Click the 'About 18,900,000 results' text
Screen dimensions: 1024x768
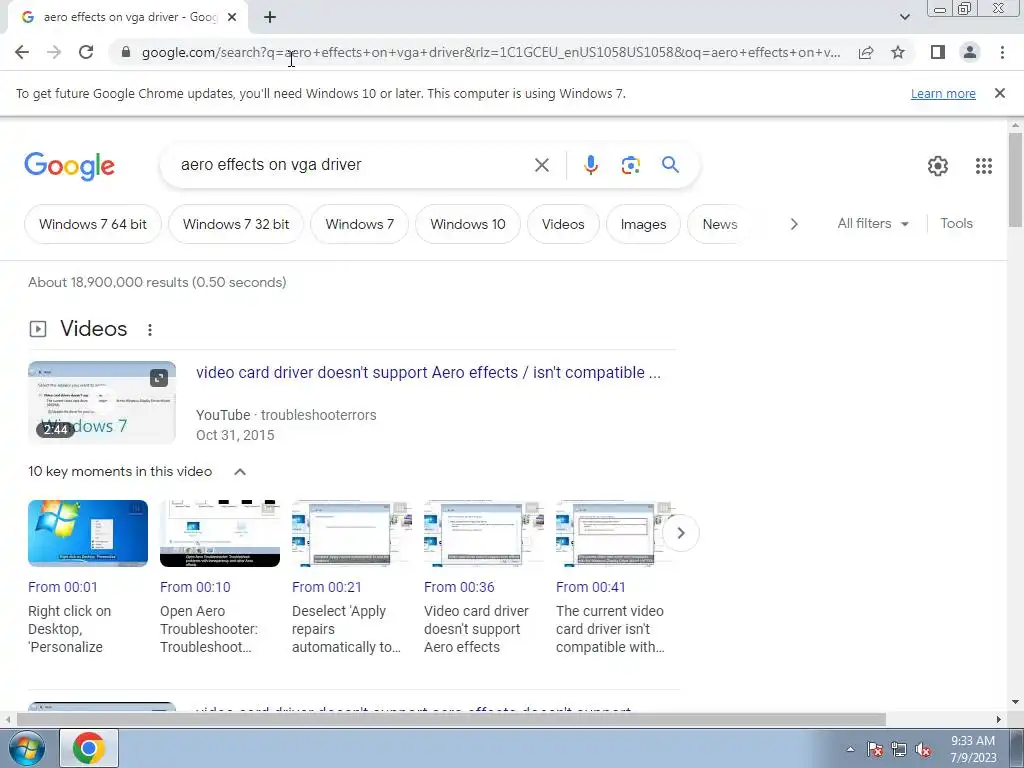click(x=157, y=282)
